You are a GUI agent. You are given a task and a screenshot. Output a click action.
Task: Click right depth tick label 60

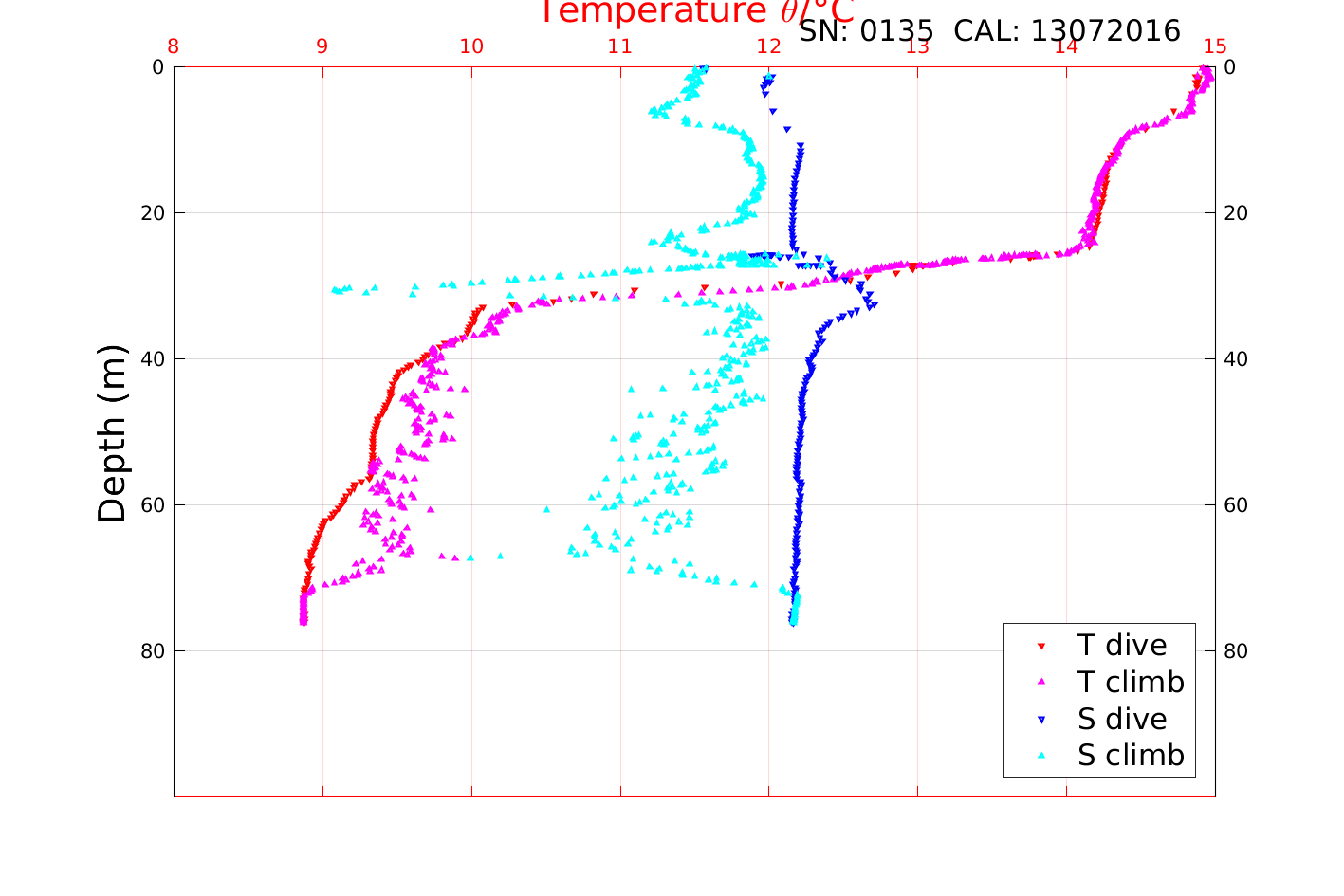click(x=1236, y=505)
